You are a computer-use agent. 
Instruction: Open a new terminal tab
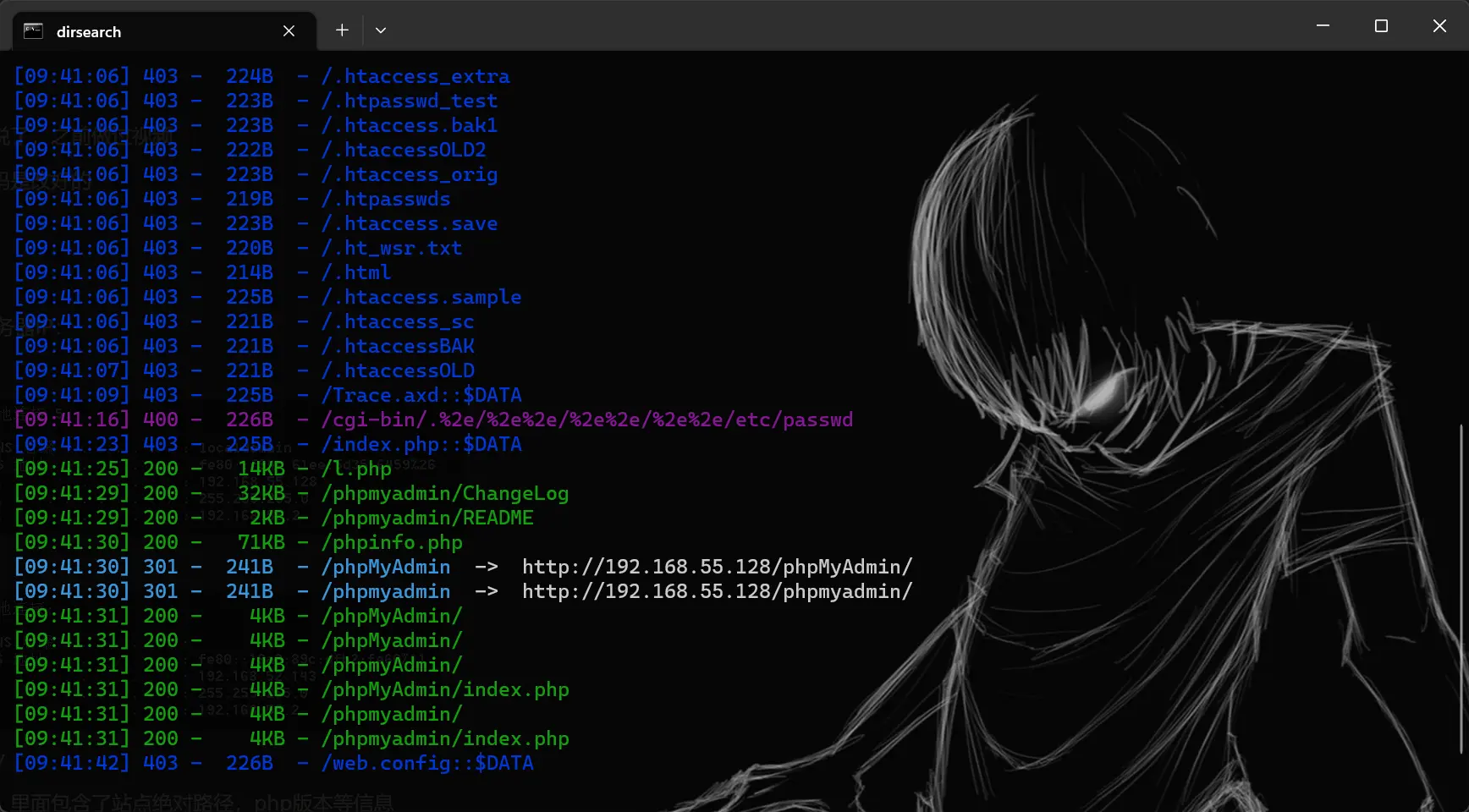(x=342, y=30)
